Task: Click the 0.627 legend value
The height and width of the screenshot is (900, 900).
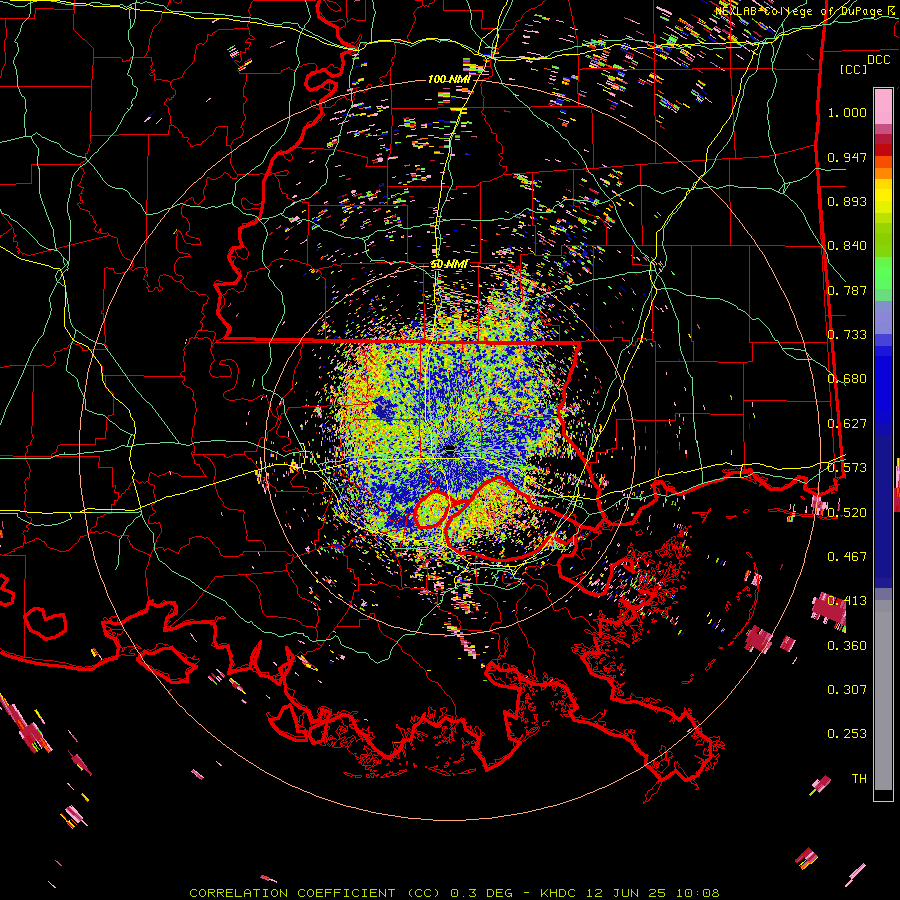Action: tap(847, 424)
